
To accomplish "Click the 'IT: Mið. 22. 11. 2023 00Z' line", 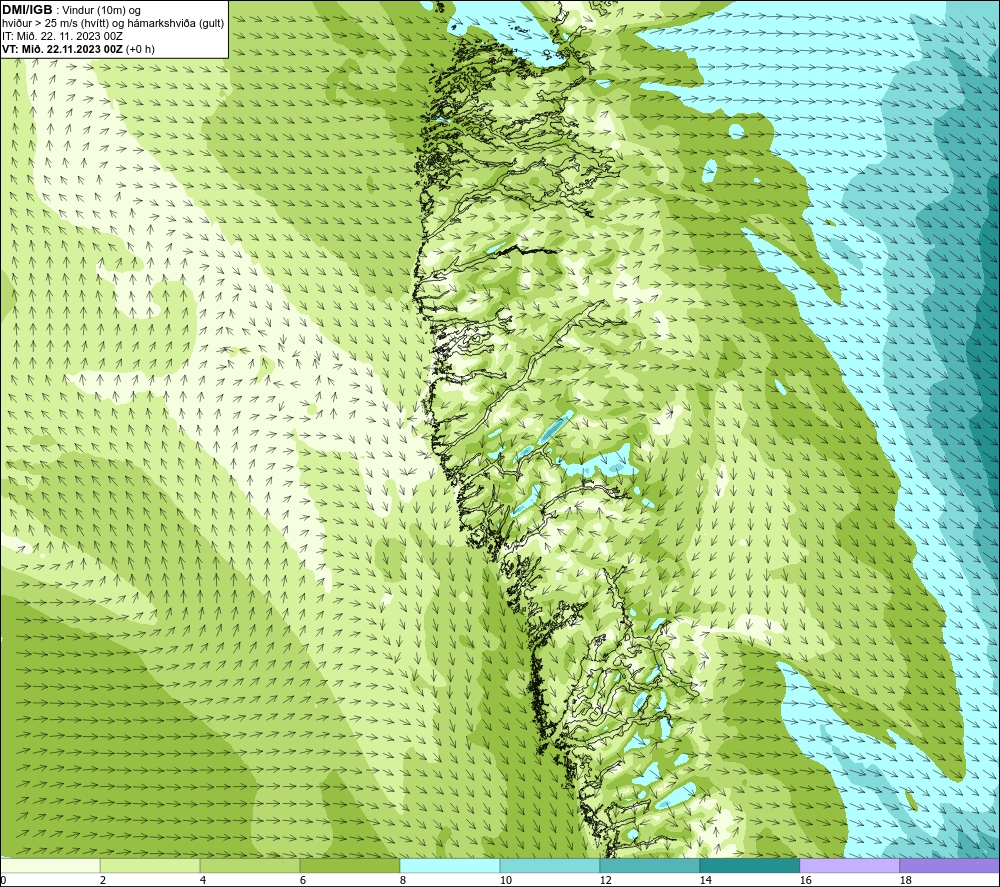I will click(62, 36).
